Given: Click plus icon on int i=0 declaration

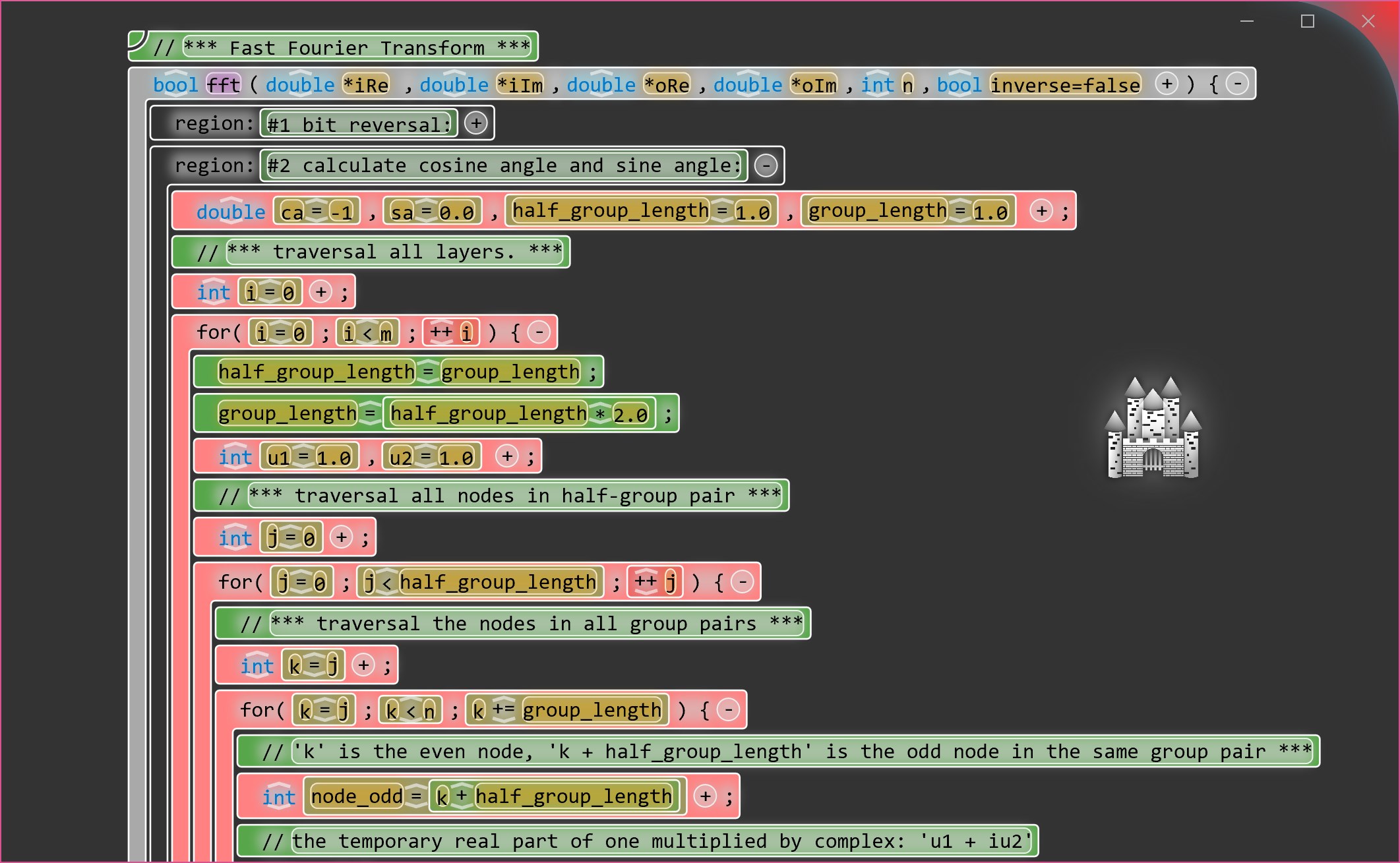Looking at the screenshot, I should click(320, 291).
